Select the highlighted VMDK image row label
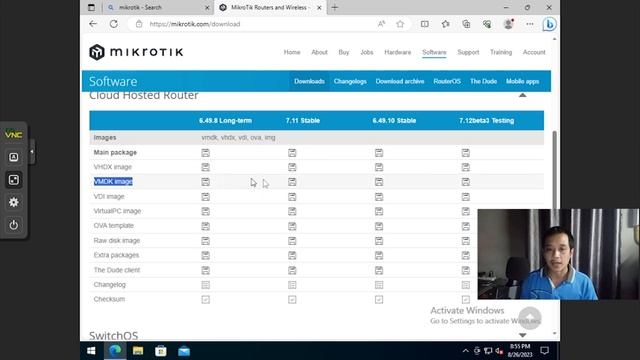The image size is (640, 360). pos(113,182)
